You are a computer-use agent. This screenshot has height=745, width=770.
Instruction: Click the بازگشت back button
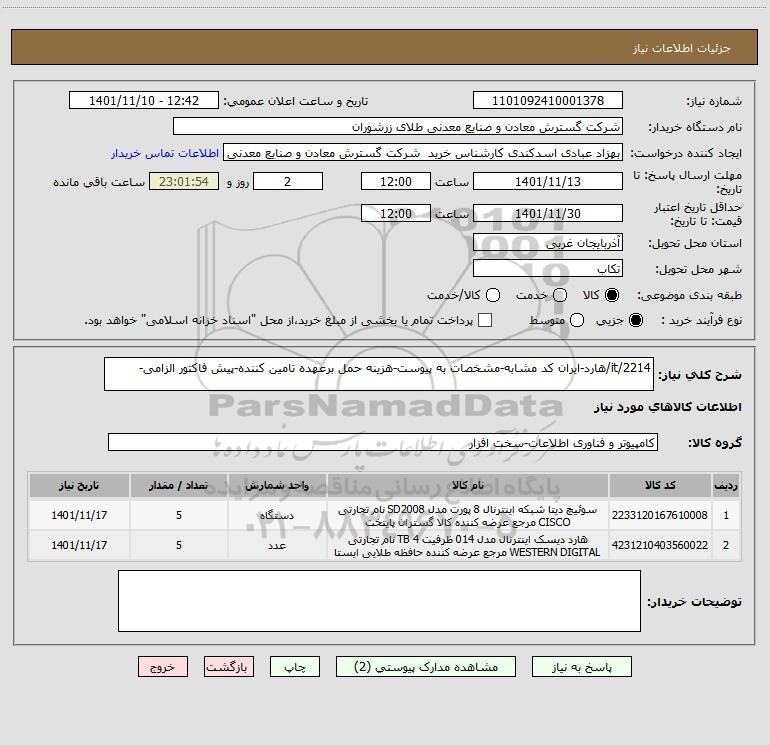tap(229, 667)
